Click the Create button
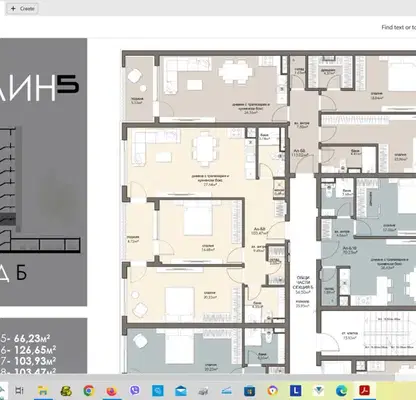416x400 pixels. point(22,9)
